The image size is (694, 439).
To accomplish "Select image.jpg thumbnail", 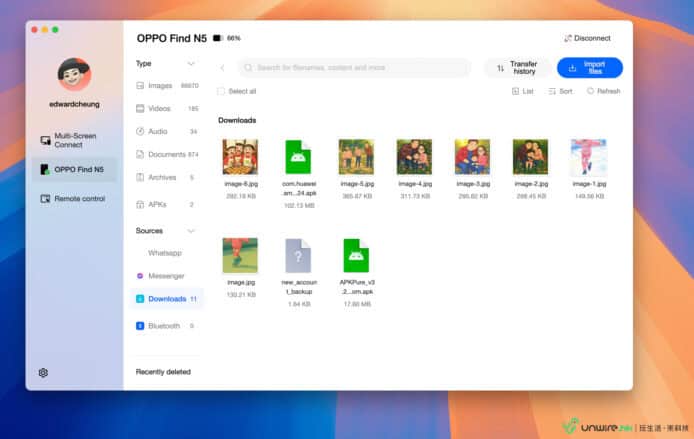I will (x=240, y=255).
